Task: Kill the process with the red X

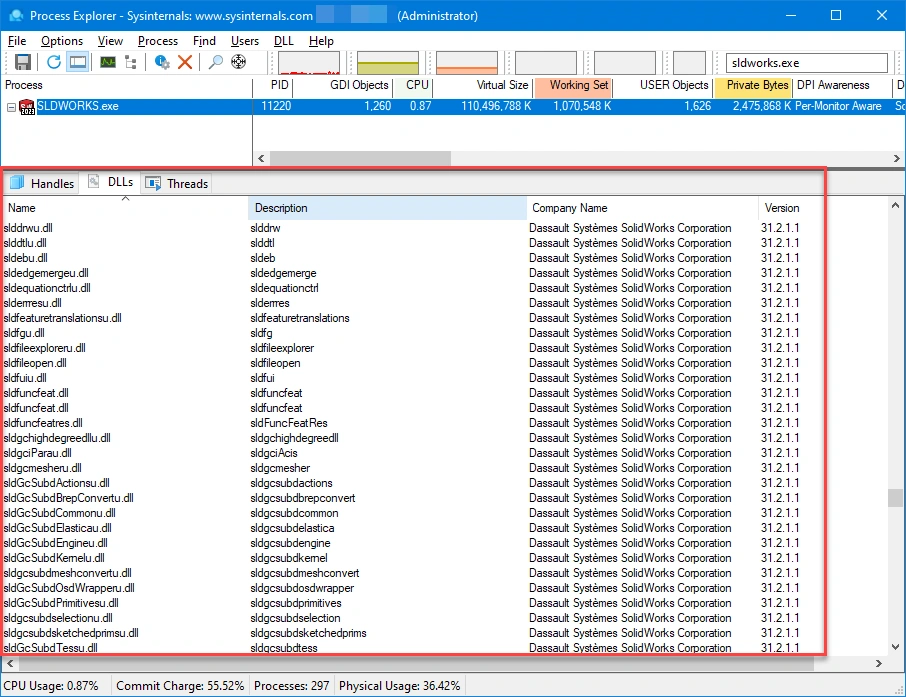Action: tap(185, 62)
